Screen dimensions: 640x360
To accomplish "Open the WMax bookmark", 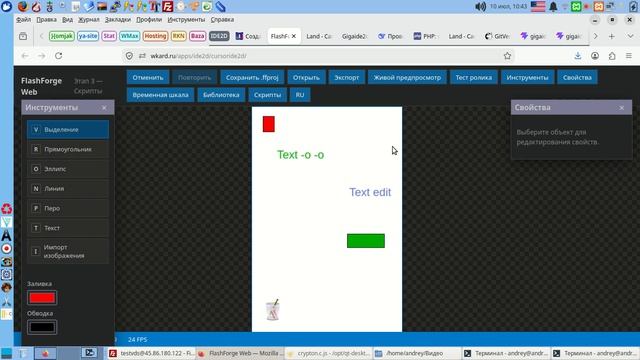I will [x=129, y=36].
